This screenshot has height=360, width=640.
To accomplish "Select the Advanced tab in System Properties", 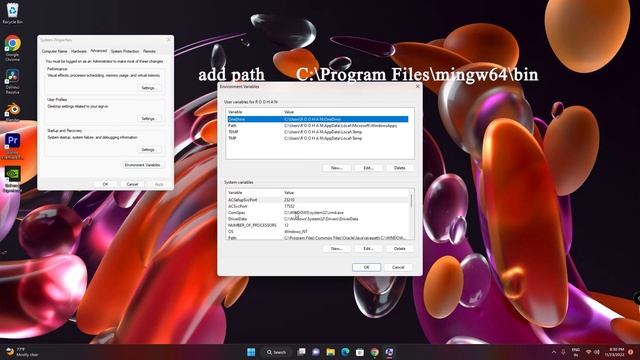I will (x=98, y=51).
